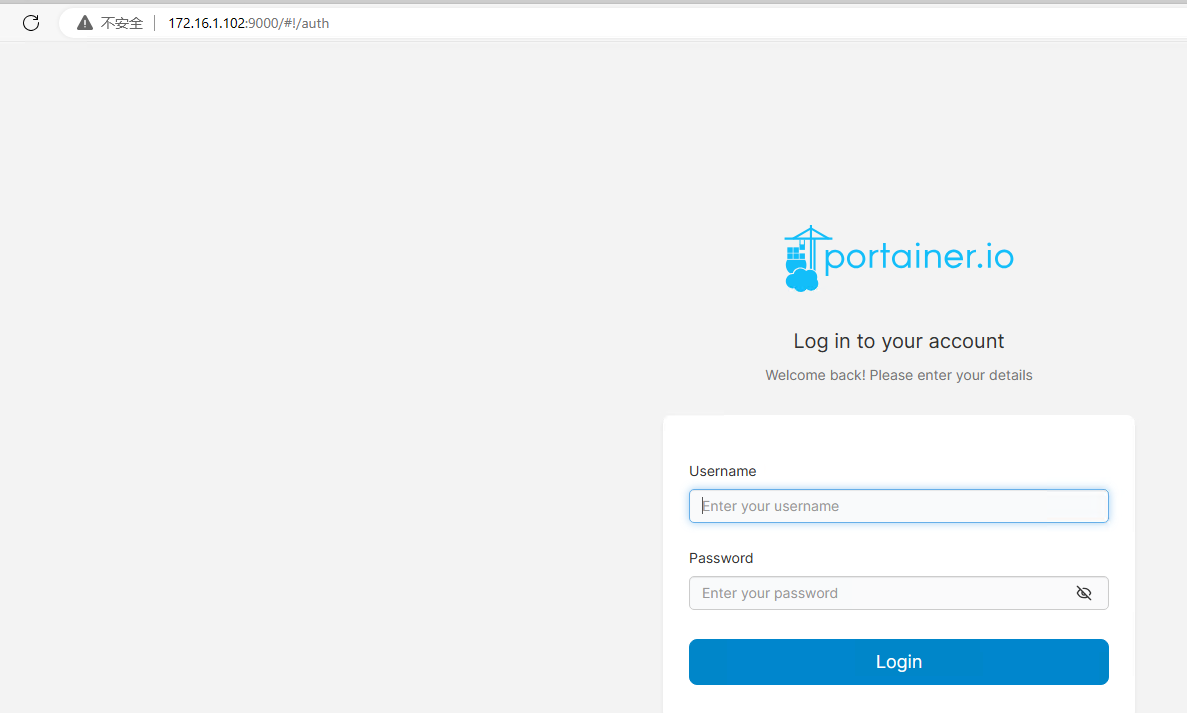The width and height of the screenshot is (1187, 713).
Task: Reload the page with the refresh icon
Action: pyautogui.click(x=31, y=23)
